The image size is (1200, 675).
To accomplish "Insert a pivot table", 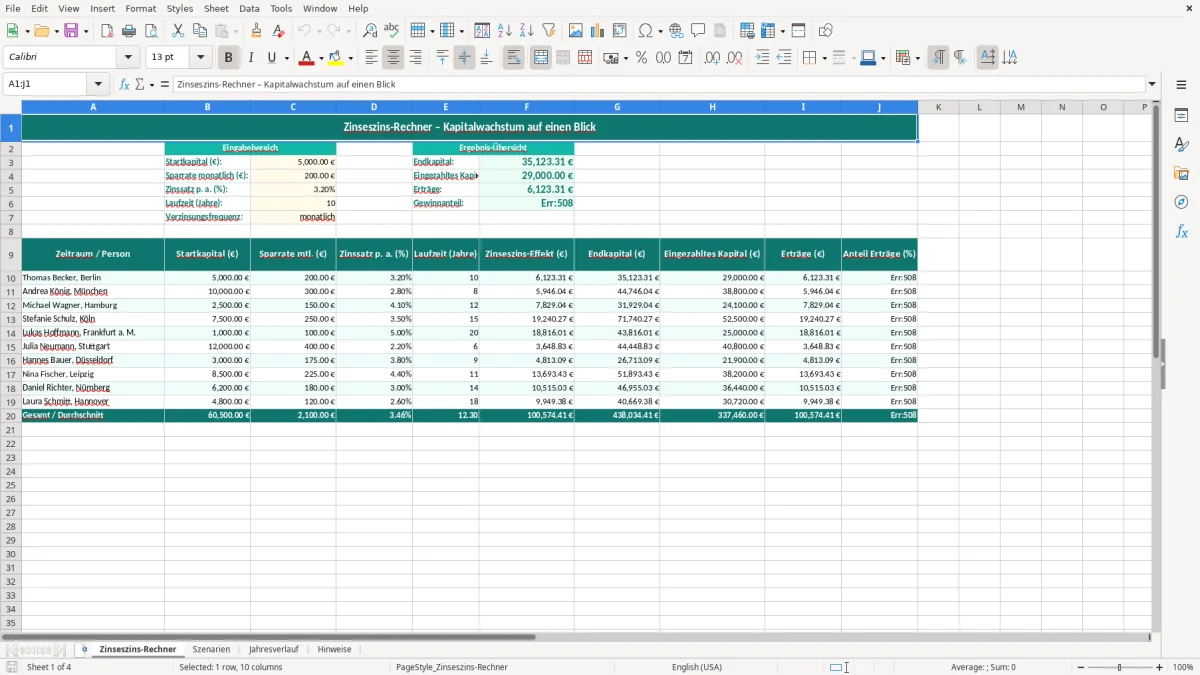I will pyautogui.click(x=620, y=31).
